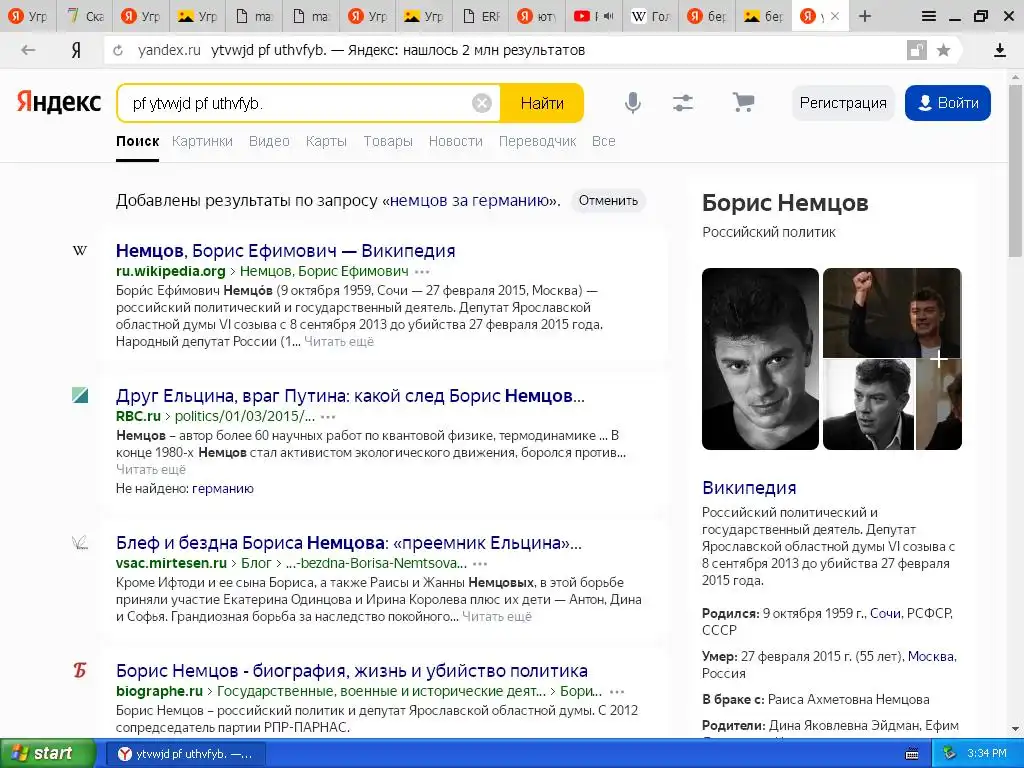
Task: Open the Yandex home button beside address bar
Action: coord(76,50)
